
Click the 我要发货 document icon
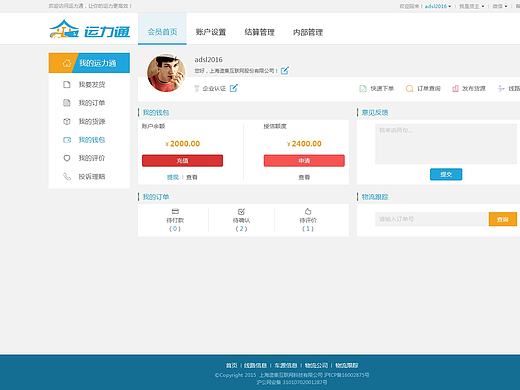click(x=67, y=84)
